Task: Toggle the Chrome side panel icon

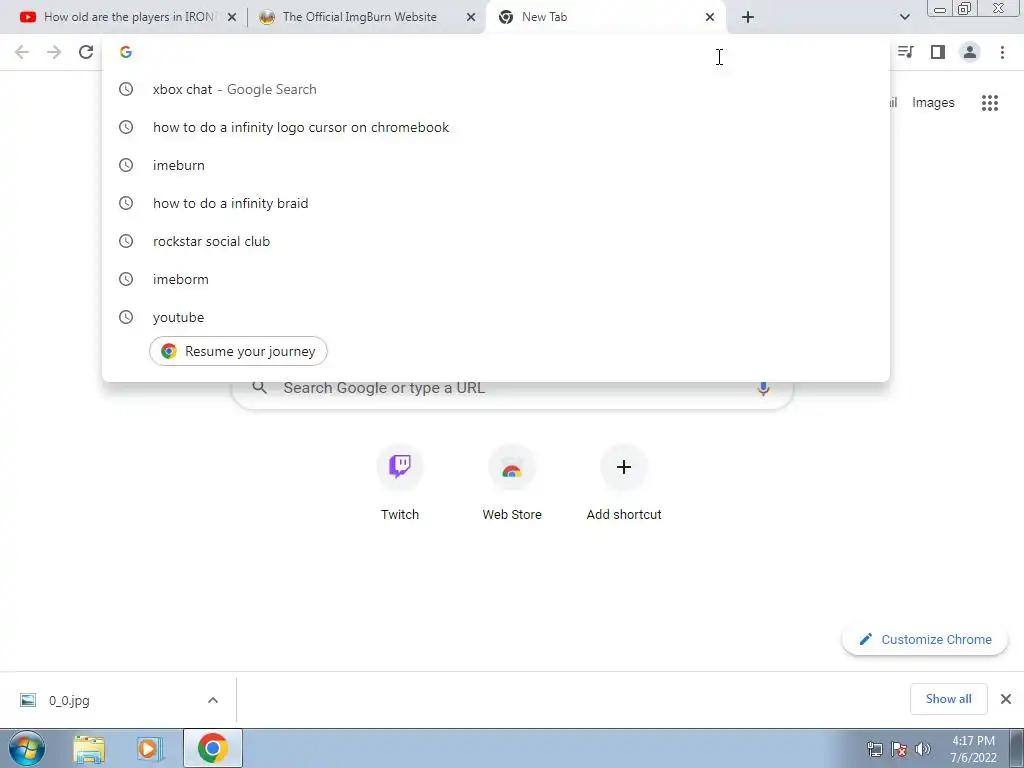Action: coord(938,52)
